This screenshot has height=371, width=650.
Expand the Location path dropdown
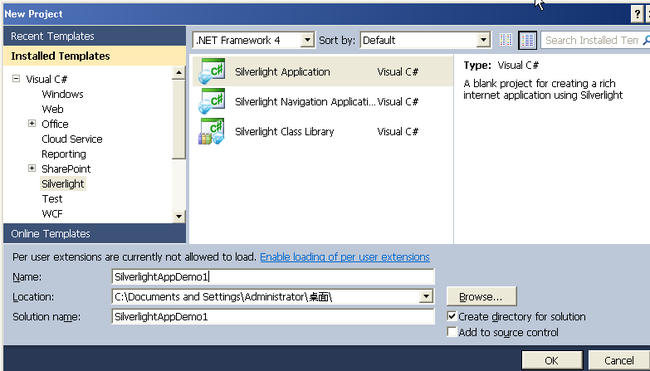click(x=426, y=296)
